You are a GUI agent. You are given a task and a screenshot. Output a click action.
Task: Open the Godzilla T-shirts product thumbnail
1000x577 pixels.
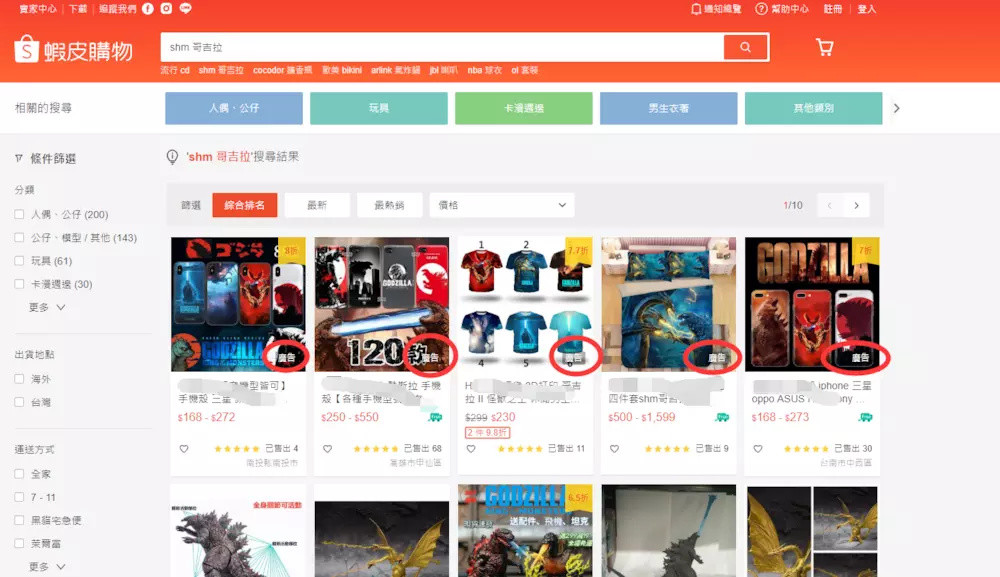click(525, 304)
